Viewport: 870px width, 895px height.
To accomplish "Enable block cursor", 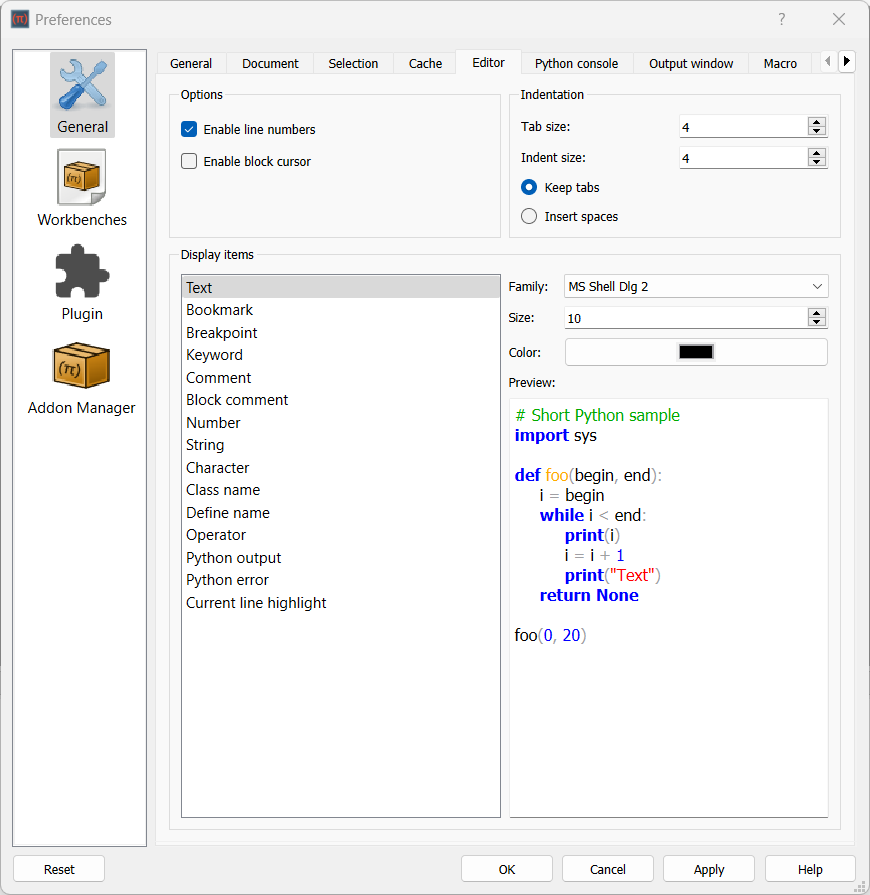I will [x=189, y=160].
